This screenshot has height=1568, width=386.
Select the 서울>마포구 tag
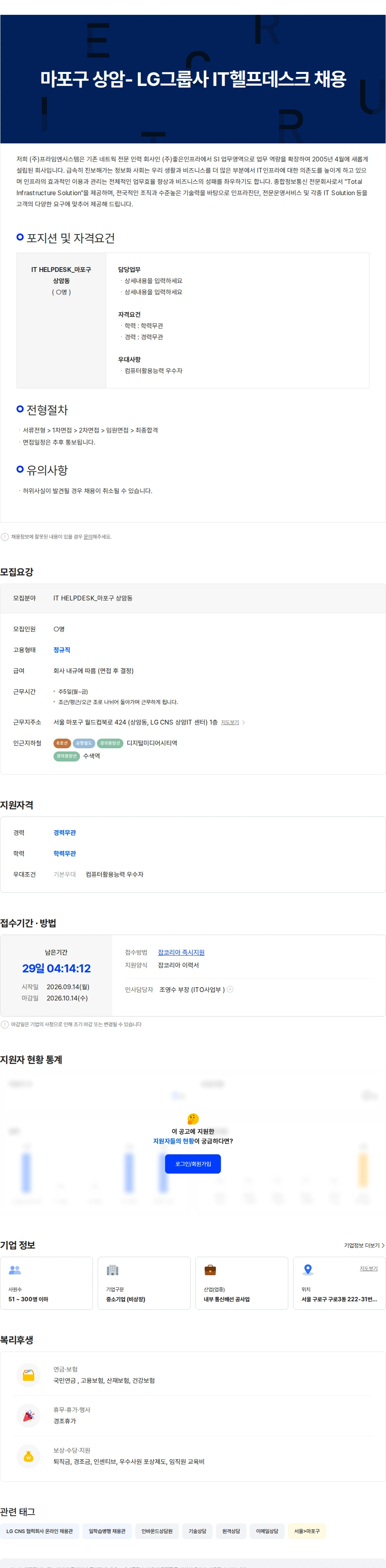pos(307,1531)
